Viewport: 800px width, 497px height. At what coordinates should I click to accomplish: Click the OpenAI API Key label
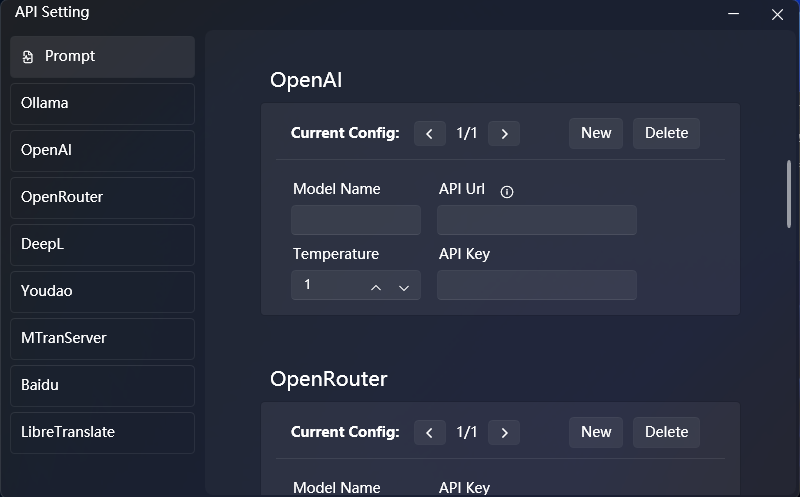pyautogui.click(x=464, y=254)
